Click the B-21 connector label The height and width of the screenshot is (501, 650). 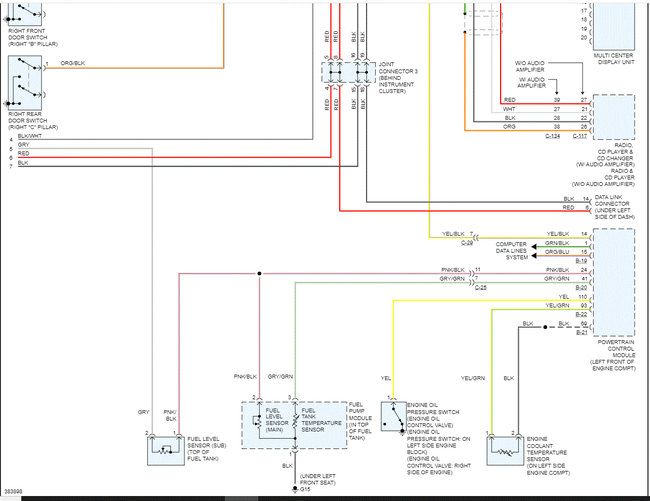582,332
